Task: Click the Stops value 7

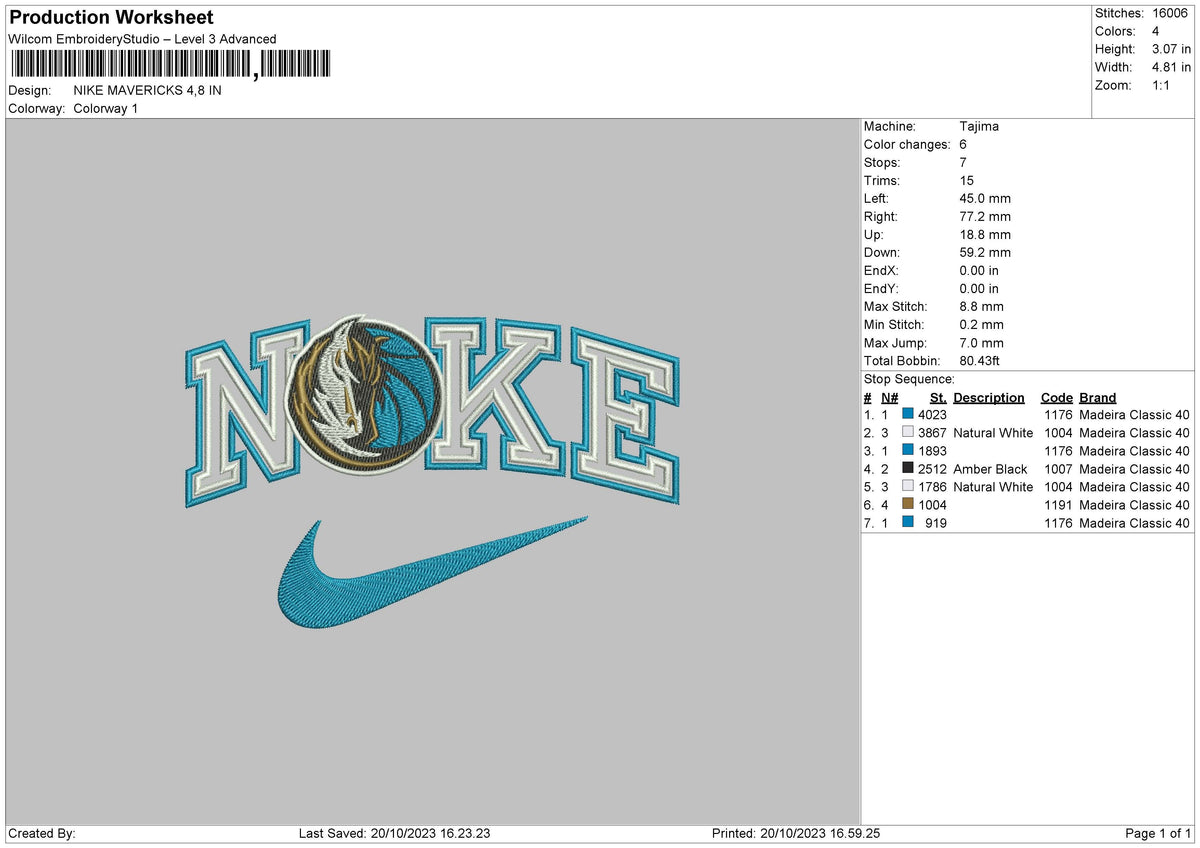Action: click(963, 162)
